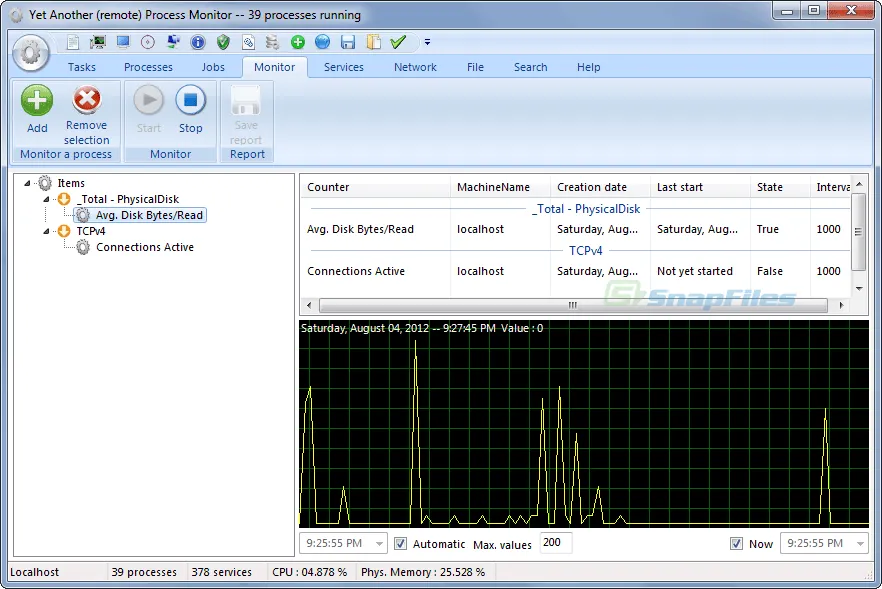Sort by Last start column header

coord(700,187)
